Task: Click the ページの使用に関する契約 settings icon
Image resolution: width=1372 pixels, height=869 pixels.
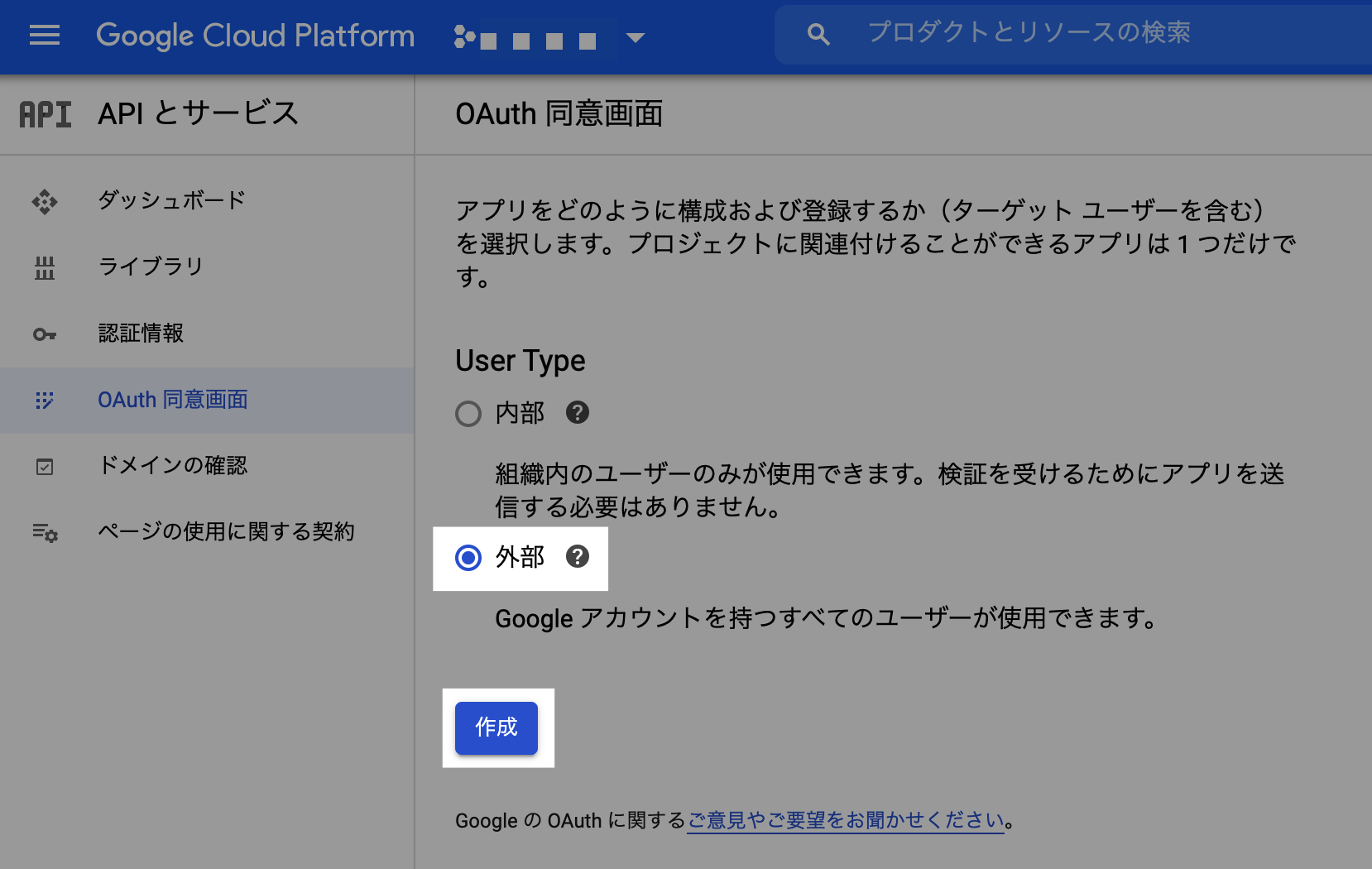Action: click(x=46, y=532)
